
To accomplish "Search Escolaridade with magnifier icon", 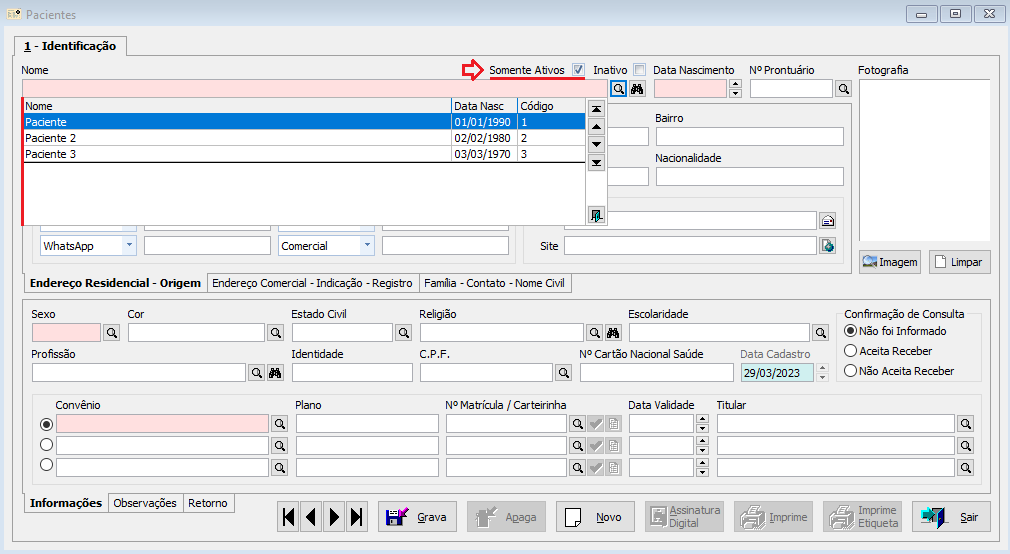I will point(820,332).
